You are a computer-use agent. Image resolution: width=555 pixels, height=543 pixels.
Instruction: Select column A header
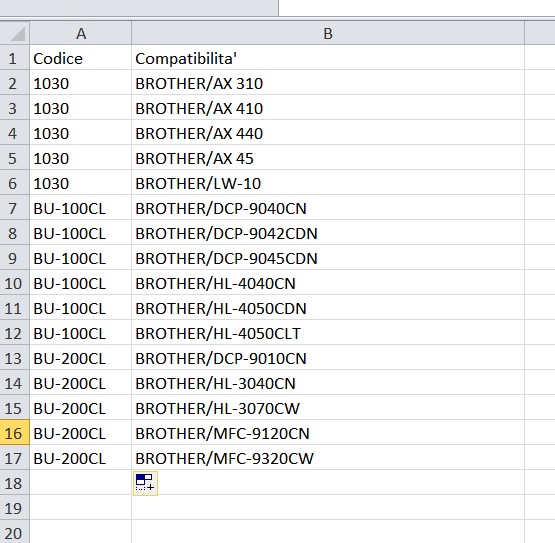81,33
